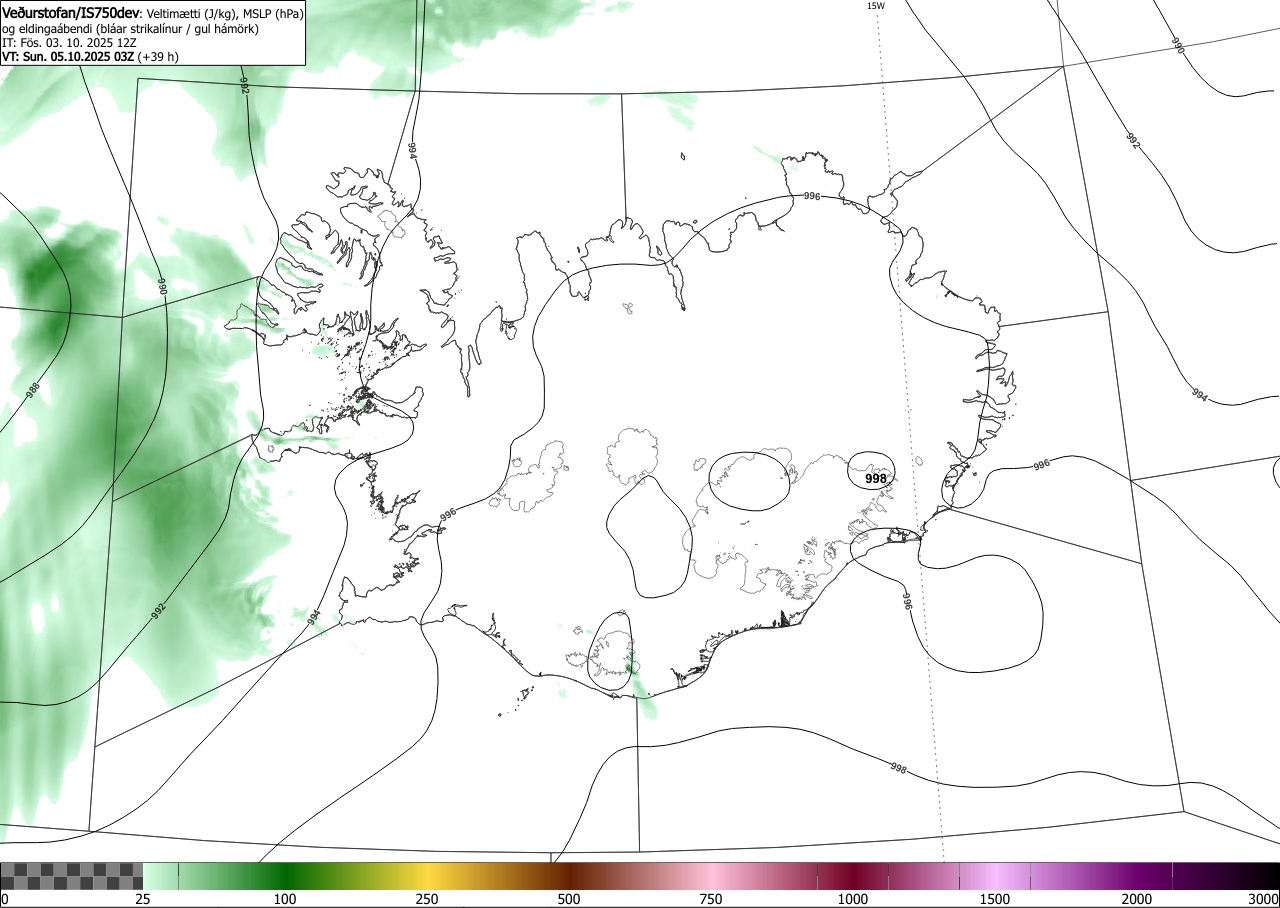Click the bold 998 pressure label over east Iceland

pos(875,479)
